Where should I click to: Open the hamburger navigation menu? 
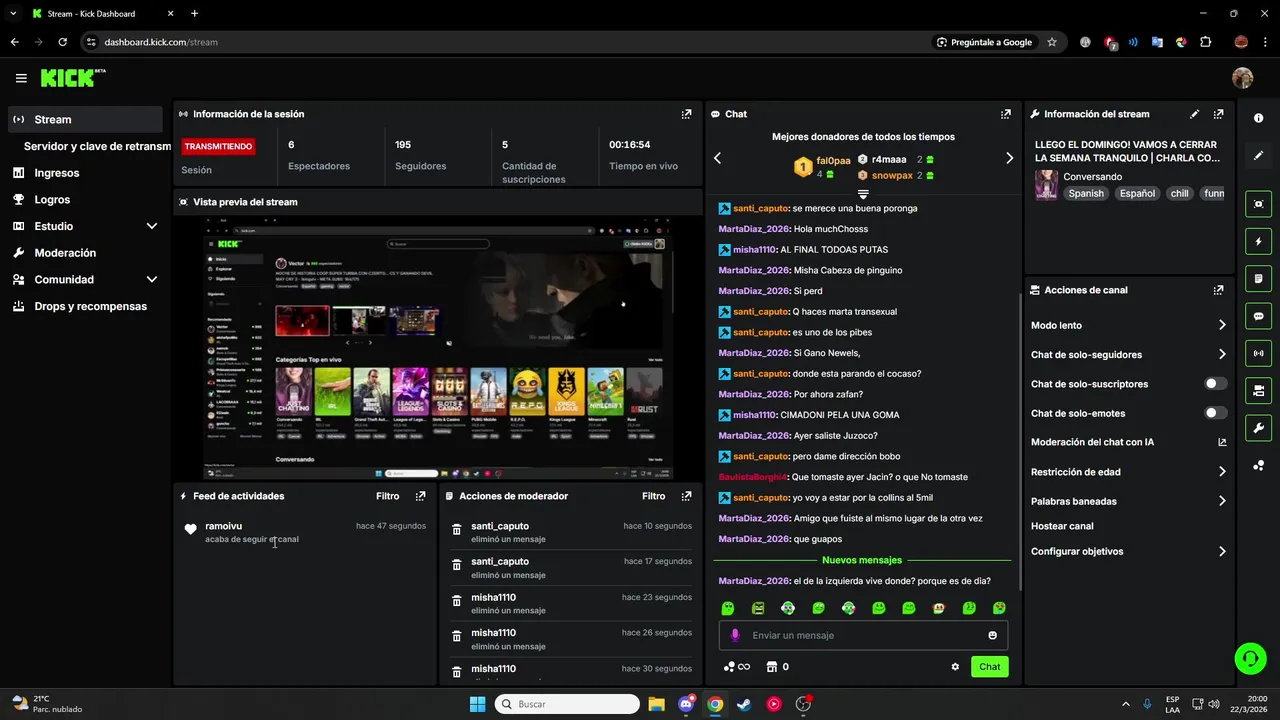[21, 78]
